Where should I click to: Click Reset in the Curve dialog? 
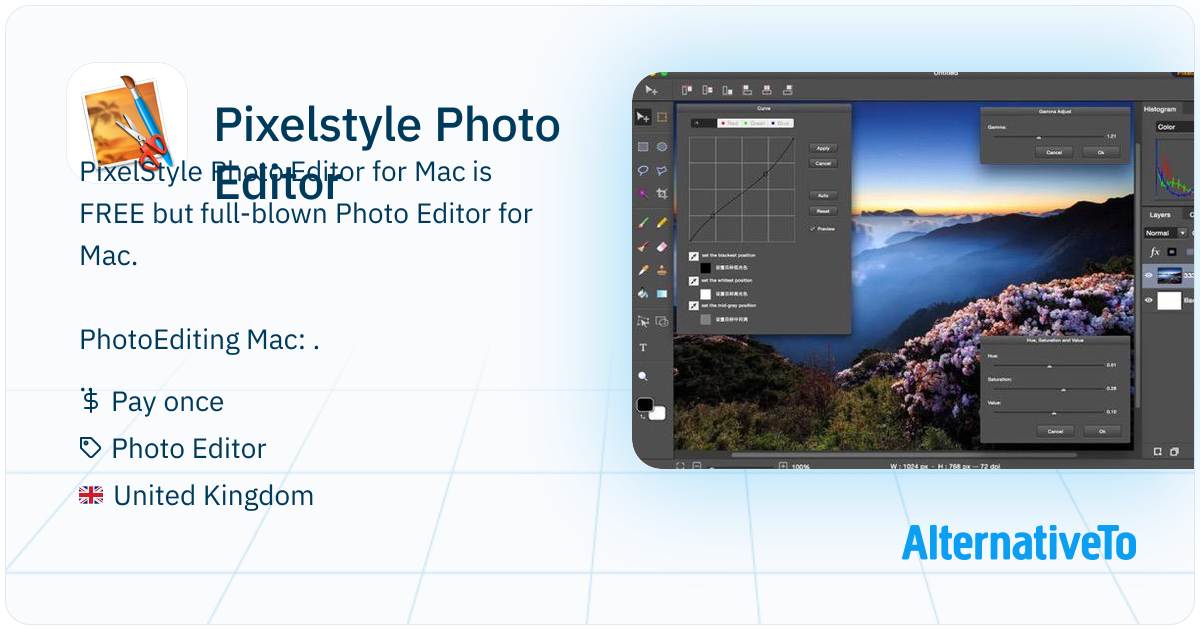pyautogui.click(x=823, y=211)
